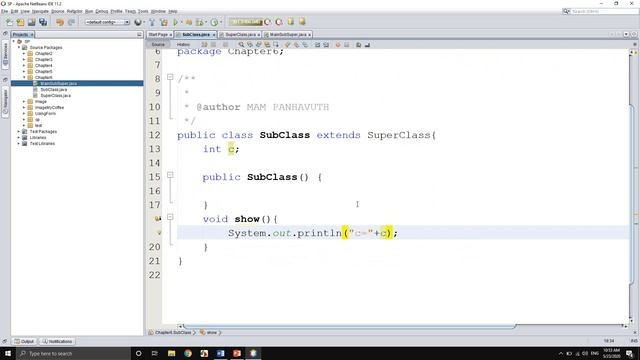Click the Chrome icon in the taskbar
This screenshot has width=640, height=360.
click(x=188, y=353)
